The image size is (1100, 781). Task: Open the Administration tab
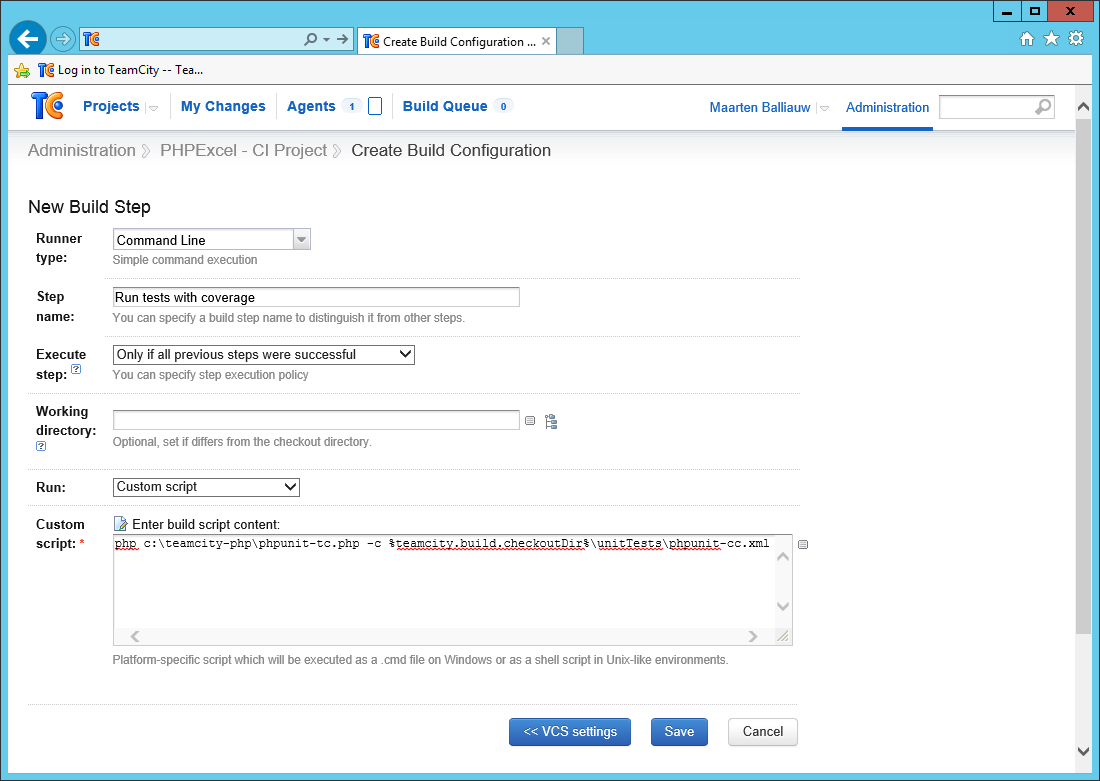pos(887,107)
